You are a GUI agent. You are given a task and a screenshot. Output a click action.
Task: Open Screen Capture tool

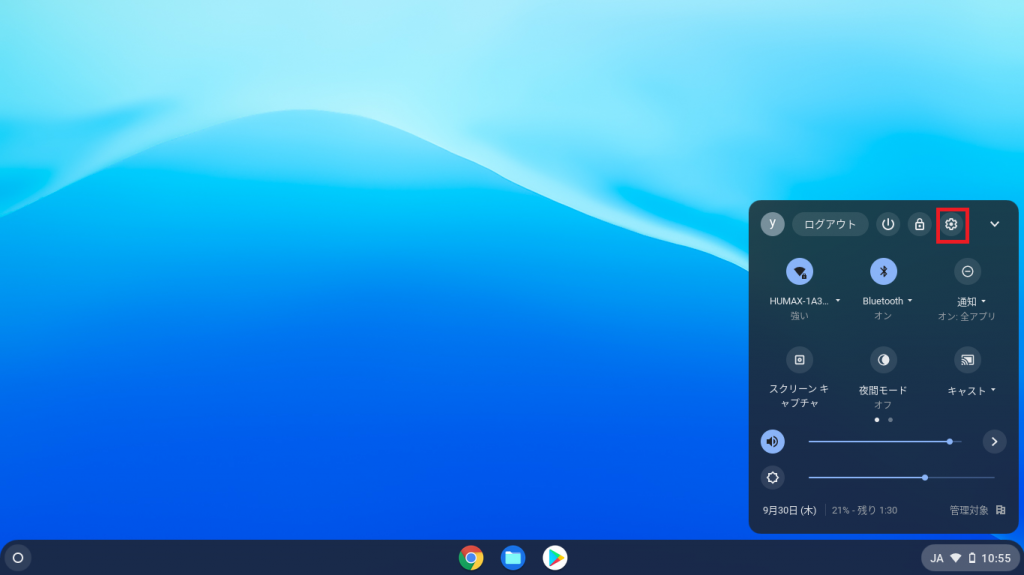[799, 360]
